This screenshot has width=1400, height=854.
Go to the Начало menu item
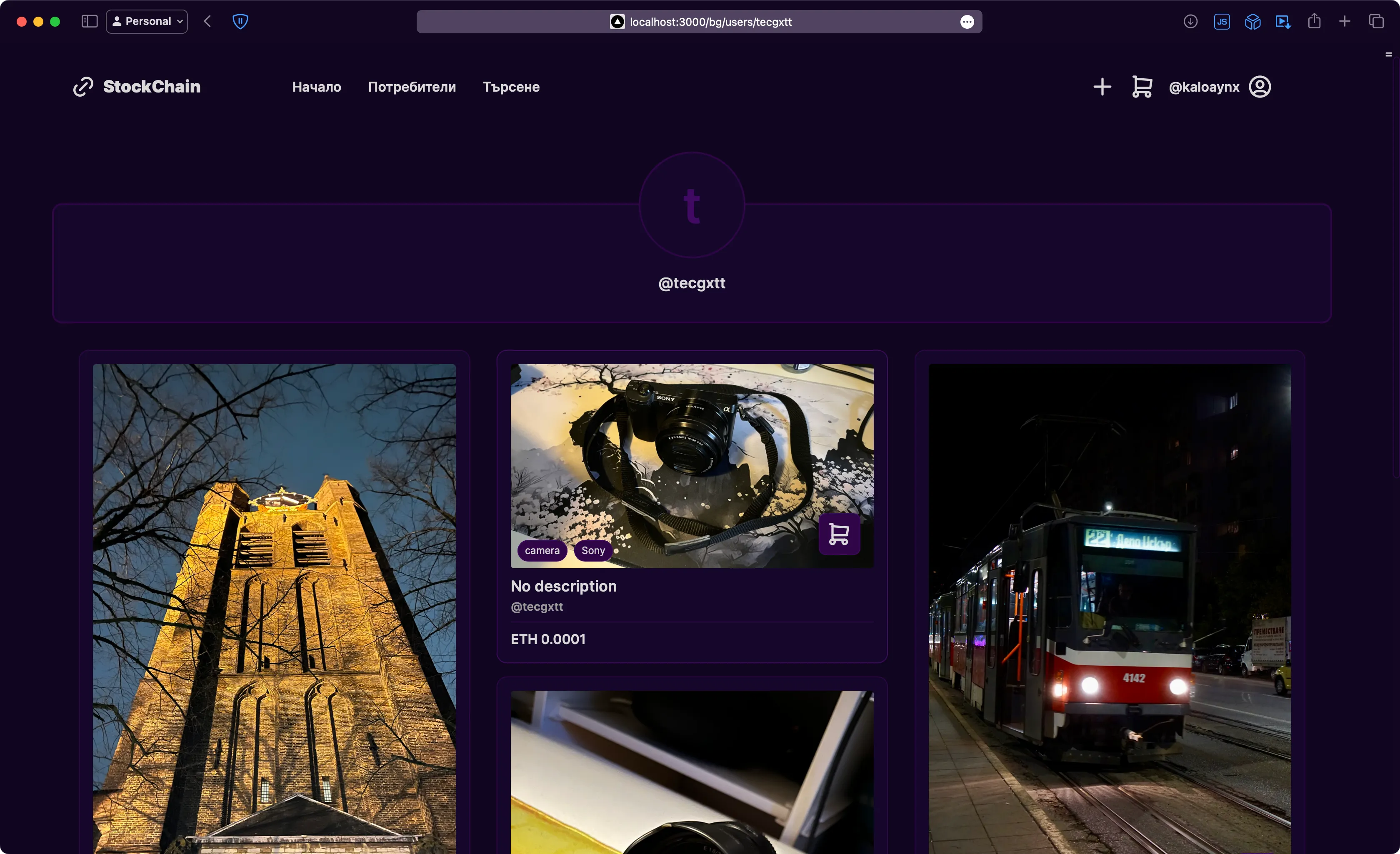[x=317, y=87]
